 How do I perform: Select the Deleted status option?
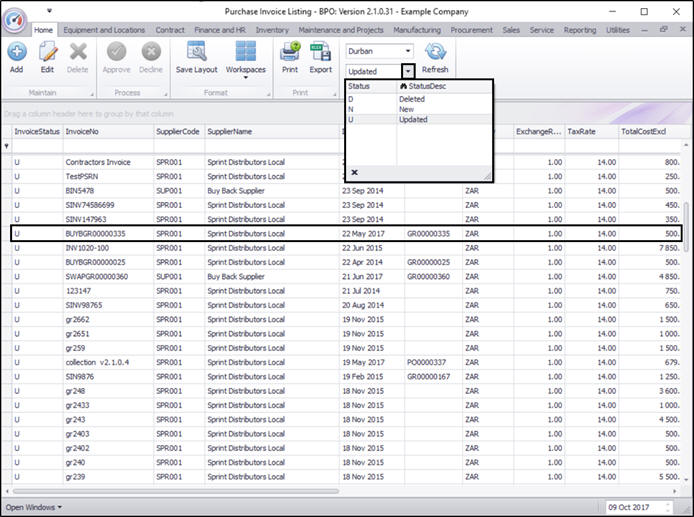412,99
